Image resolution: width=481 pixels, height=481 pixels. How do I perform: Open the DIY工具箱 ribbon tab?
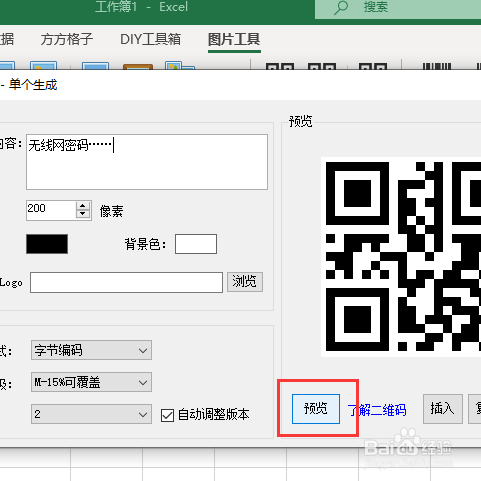point(150,39)
